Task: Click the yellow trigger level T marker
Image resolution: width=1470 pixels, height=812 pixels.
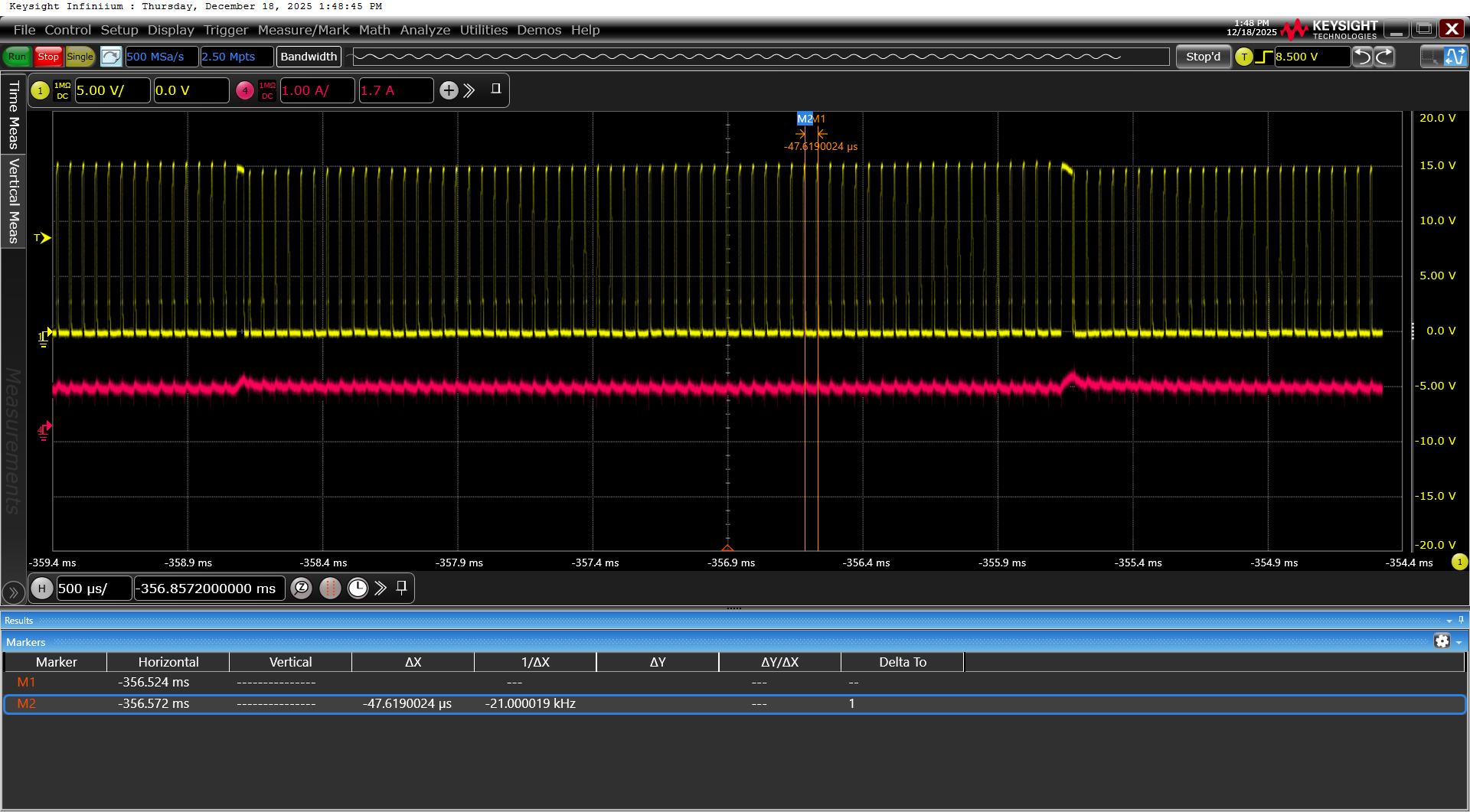Action: click(x=42, y=238)
